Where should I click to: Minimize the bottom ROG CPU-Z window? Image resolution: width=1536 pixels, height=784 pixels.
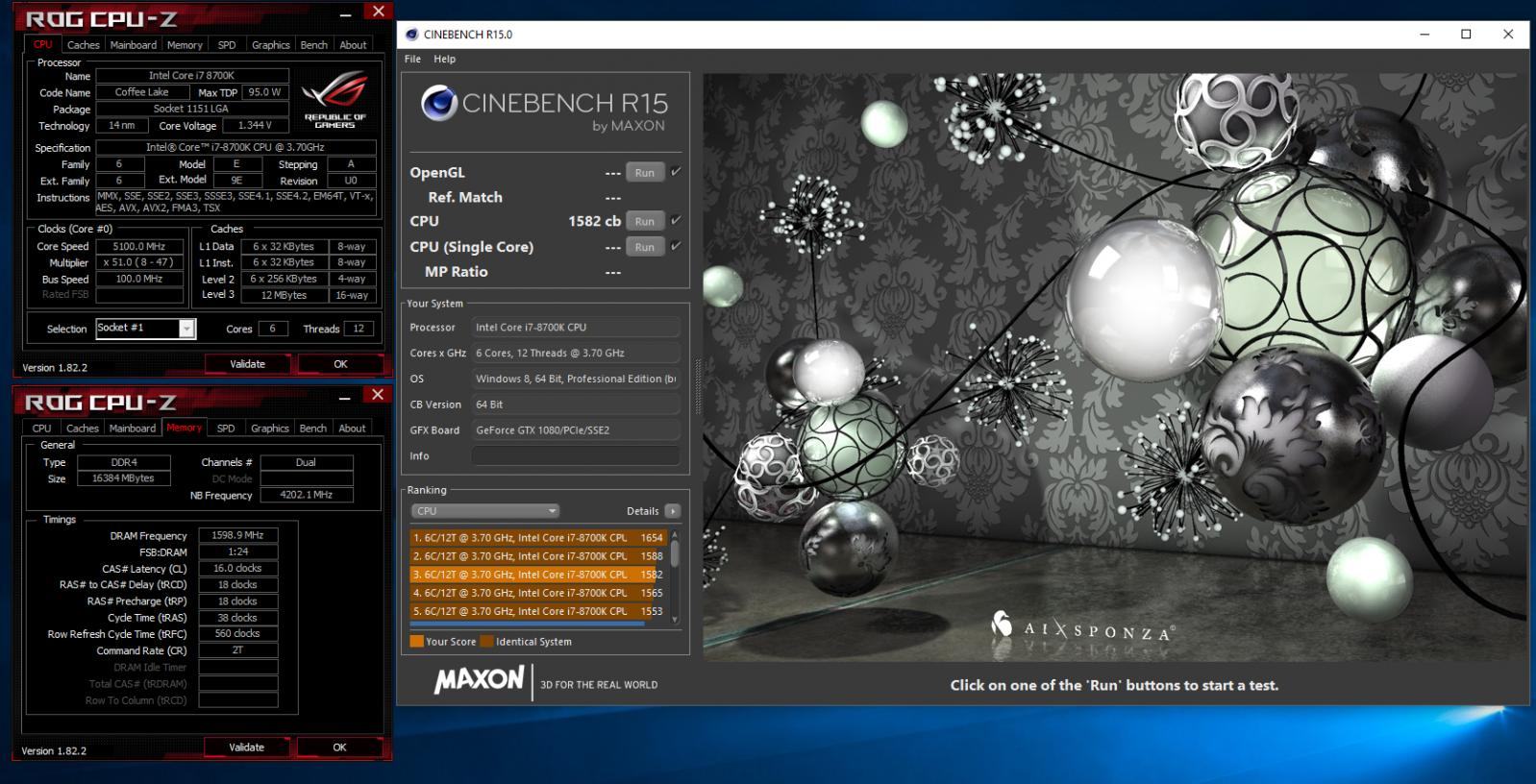pos(345,398)
